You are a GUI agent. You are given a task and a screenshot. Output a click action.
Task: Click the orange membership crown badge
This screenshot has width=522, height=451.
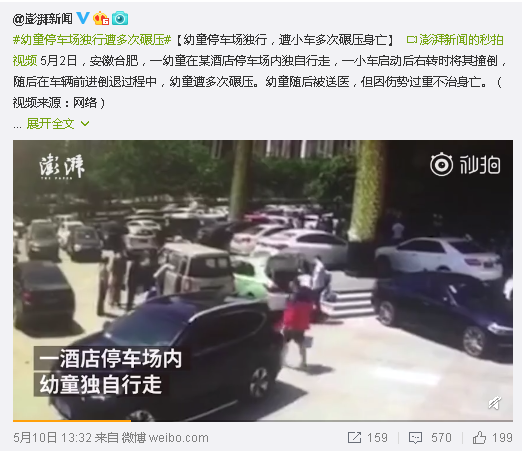(x=101, y=18)
